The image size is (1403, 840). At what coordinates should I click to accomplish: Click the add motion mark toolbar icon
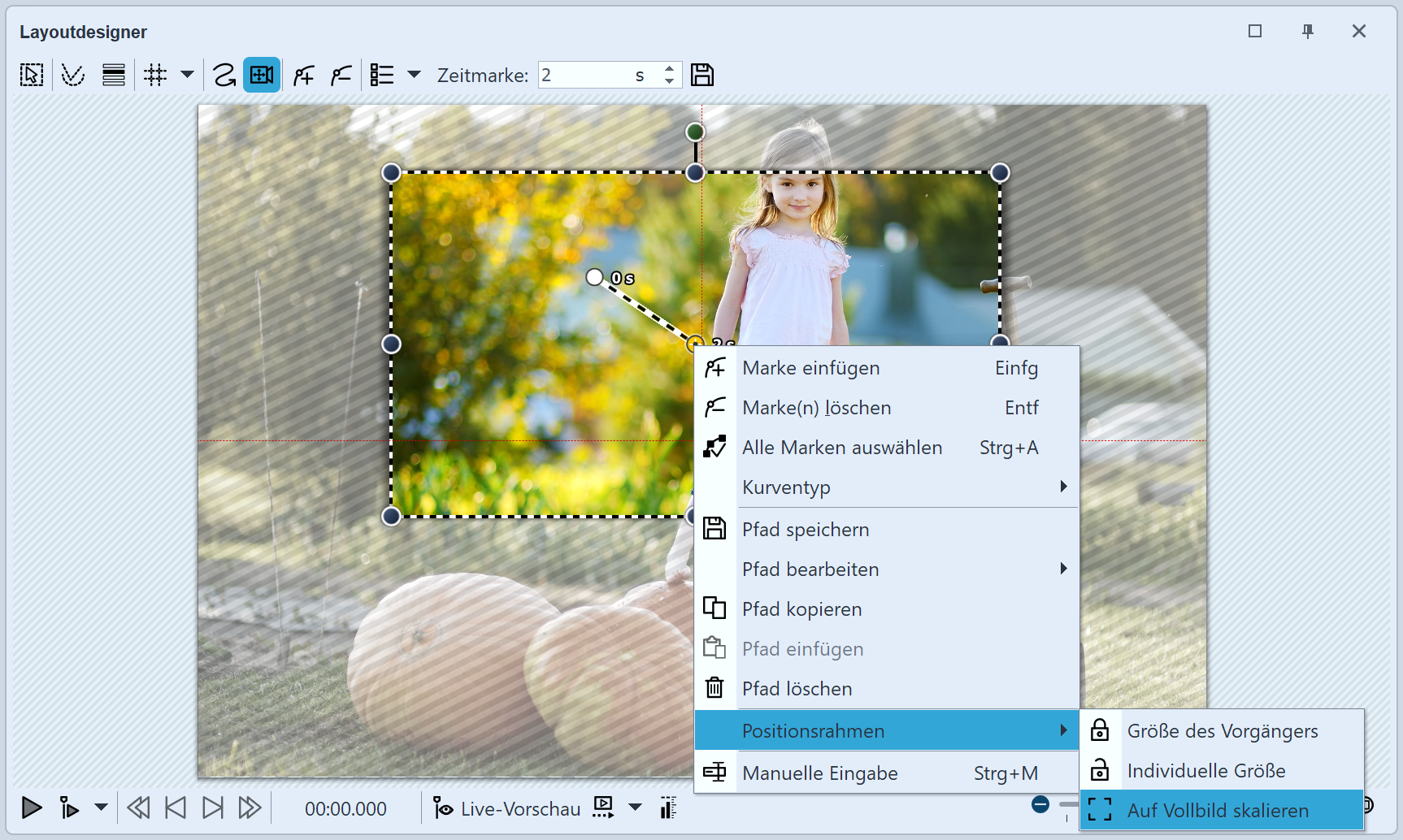(x=304, y=76)
